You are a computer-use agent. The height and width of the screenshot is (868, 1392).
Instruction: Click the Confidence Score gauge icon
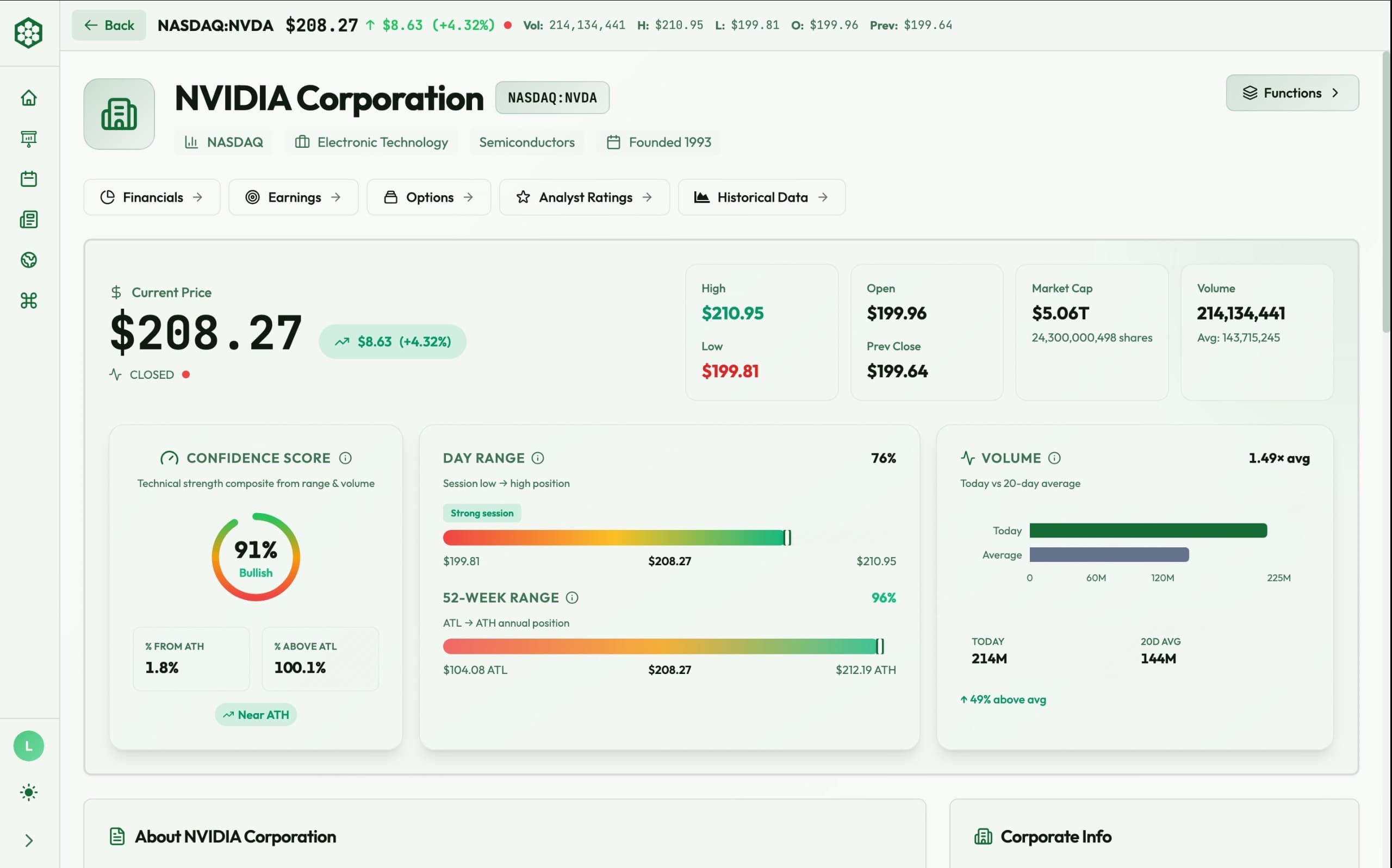(x=170, y=458)
